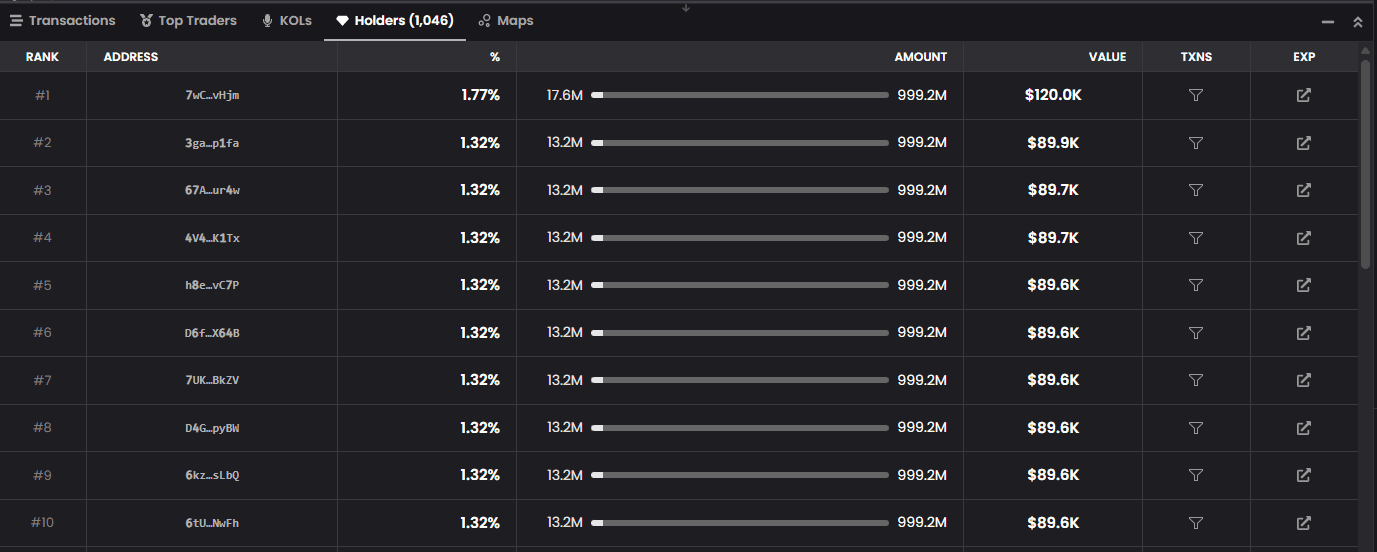Open explorer link for rank #1 holder
Screen dimensions: 1377x552
[x=1303, y=95]
